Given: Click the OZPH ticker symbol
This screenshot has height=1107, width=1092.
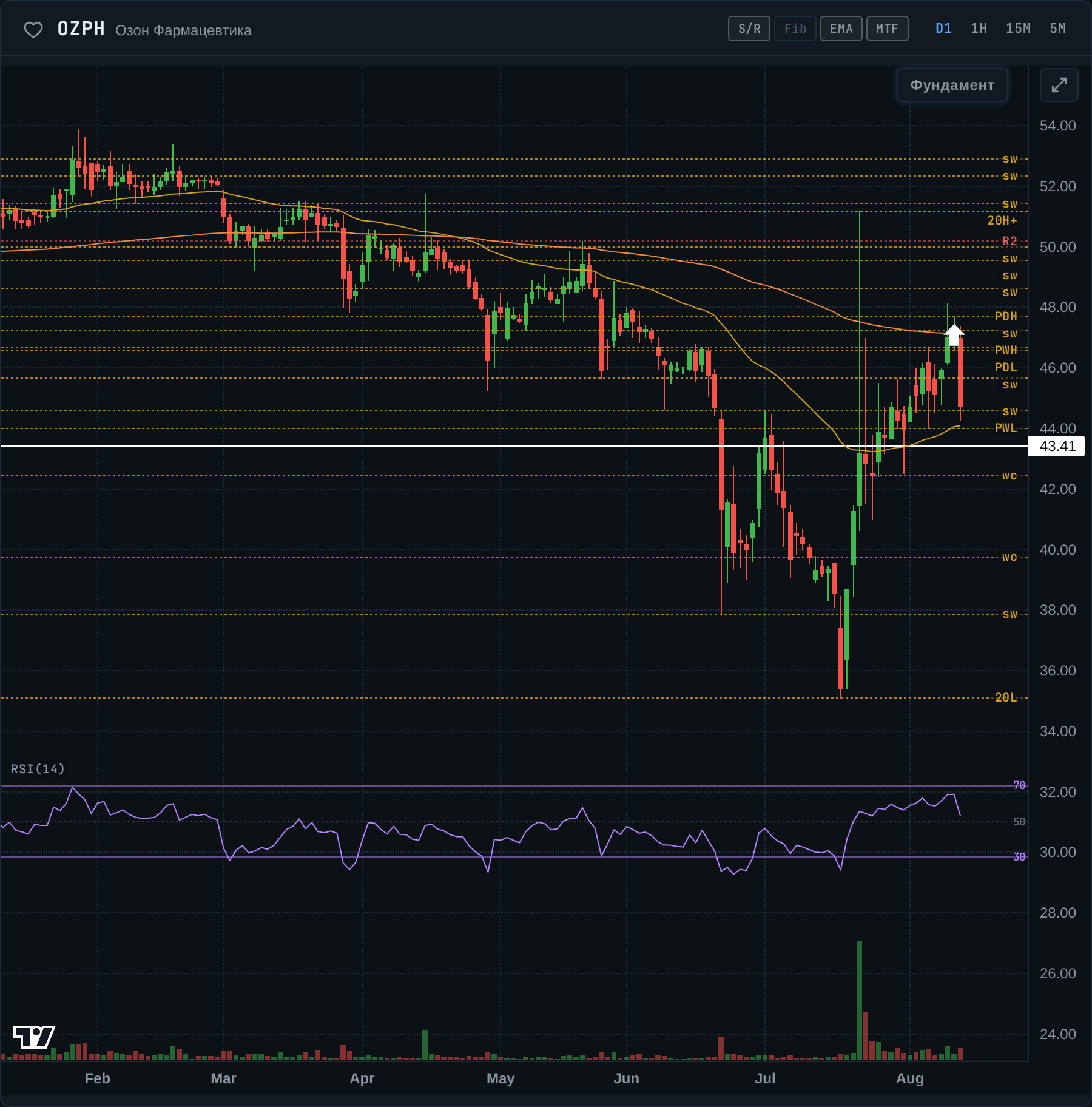Looking at the screenshot, I should pos(81,29).
